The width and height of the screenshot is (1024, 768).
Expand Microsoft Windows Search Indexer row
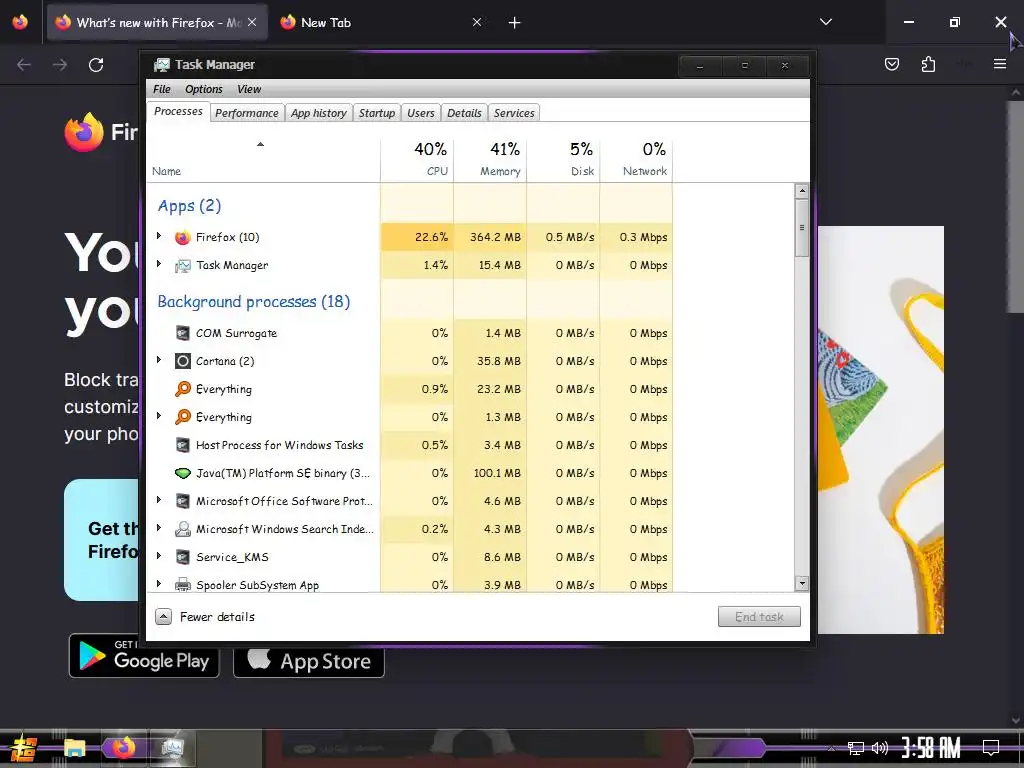coord(159,528)
